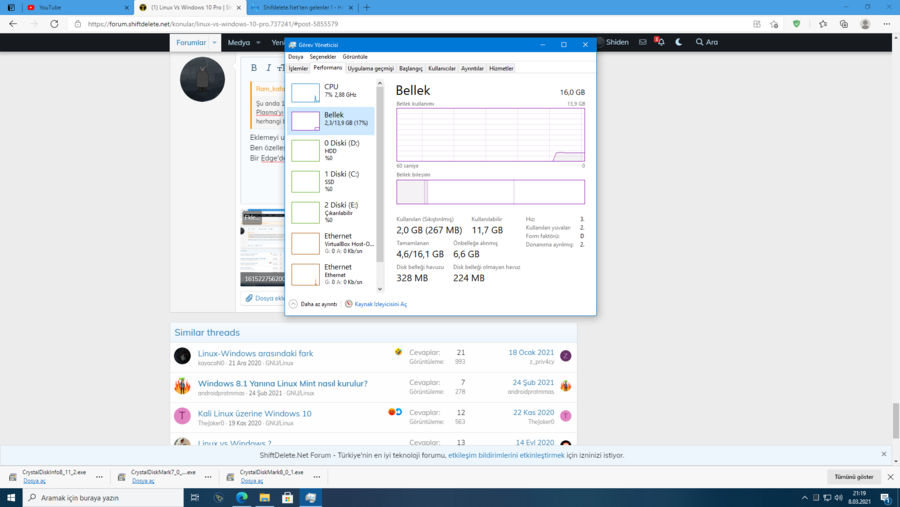Open browser Settings and more menu
900x507 pixels.
click(887, 24)
